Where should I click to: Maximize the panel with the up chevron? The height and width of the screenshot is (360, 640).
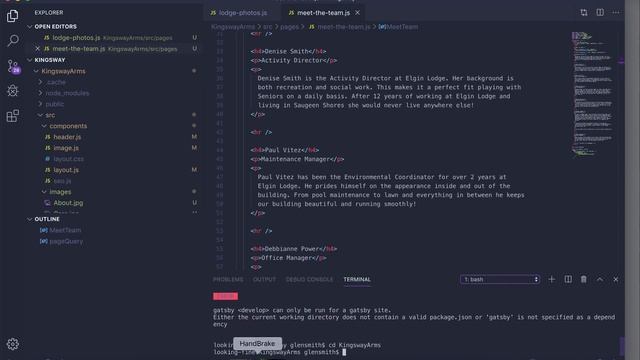click(600, 280)
